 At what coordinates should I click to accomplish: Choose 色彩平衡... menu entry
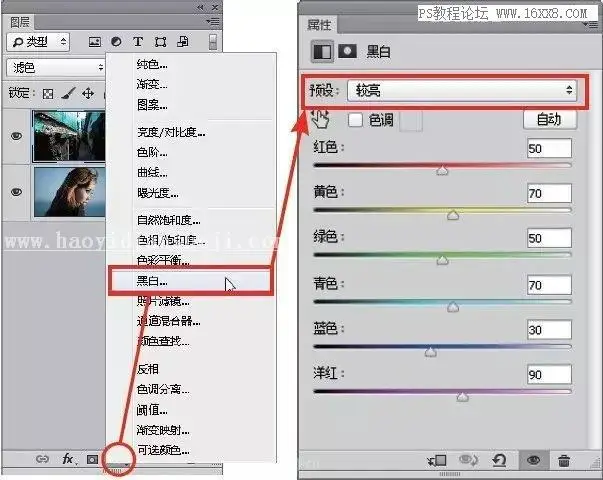pyautogui.click(x=163, y=260)
